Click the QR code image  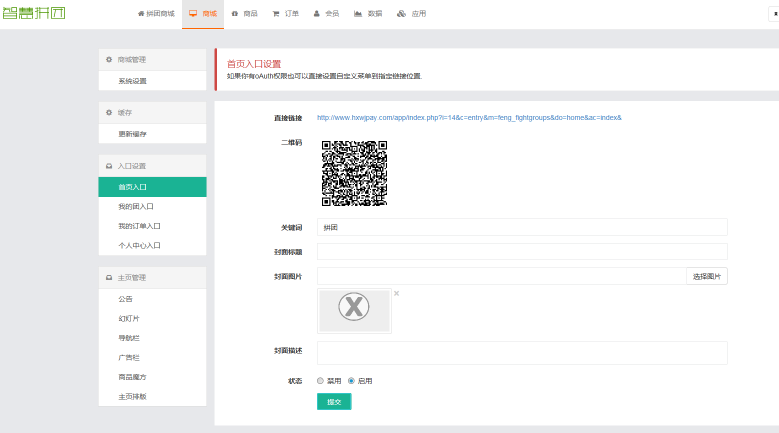point(354,173)
